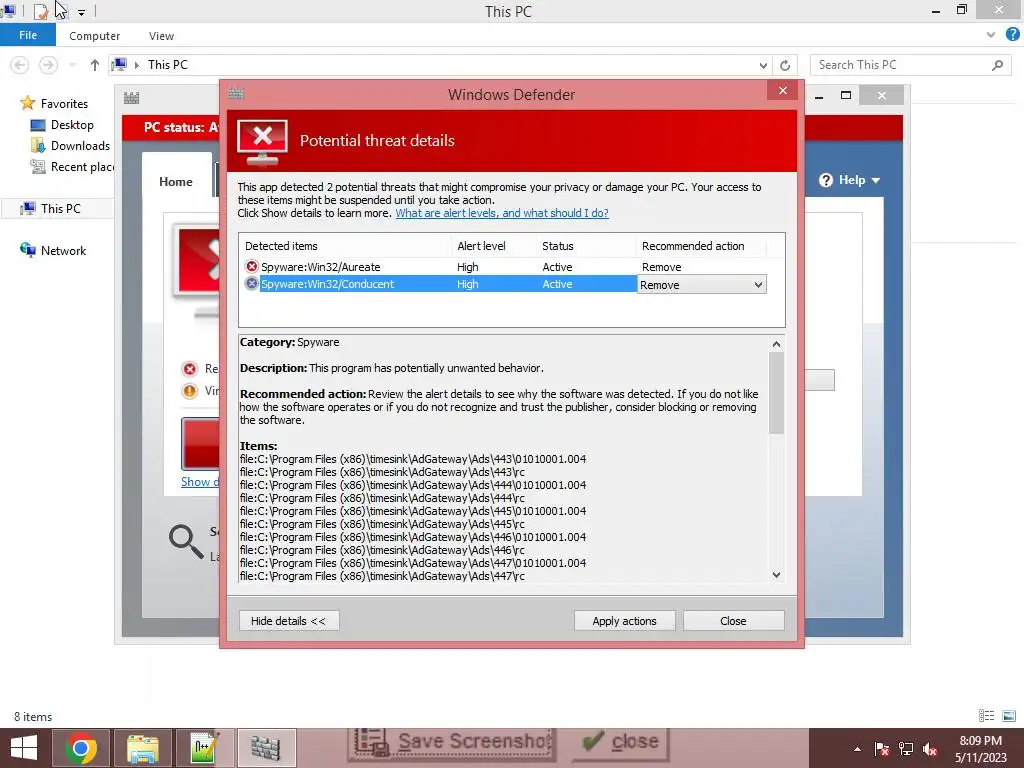Click the details pane scrollbar thumb
Screen dimensions: 1024x768
(x=776, y=392)
